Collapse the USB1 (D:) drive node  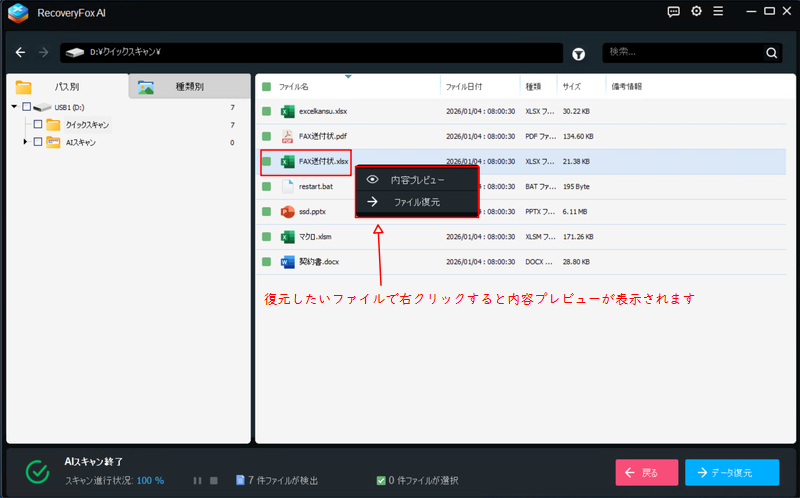point(14,107)
